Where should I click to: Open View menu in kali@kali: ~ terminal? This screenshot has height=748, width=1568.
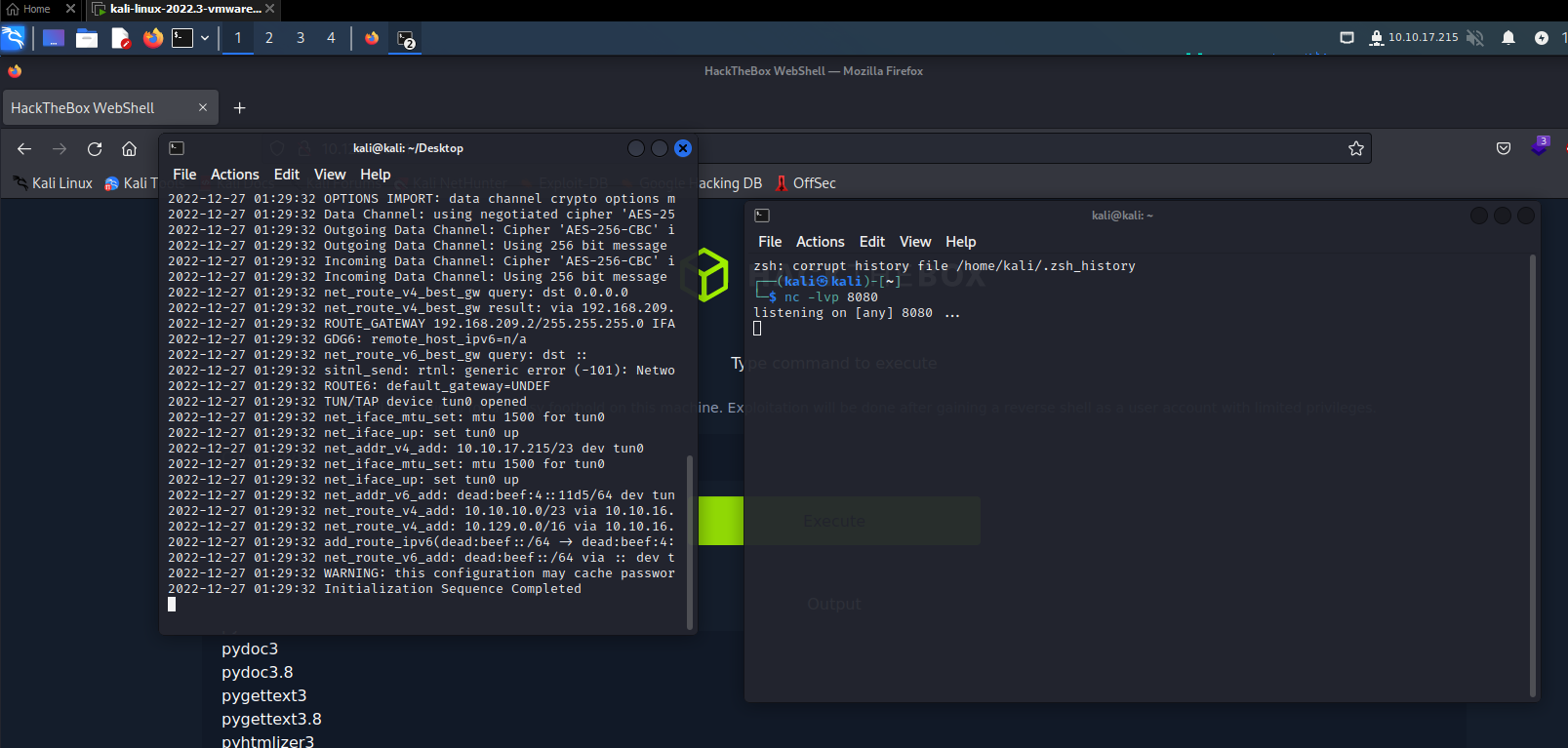tap(915, 242)
